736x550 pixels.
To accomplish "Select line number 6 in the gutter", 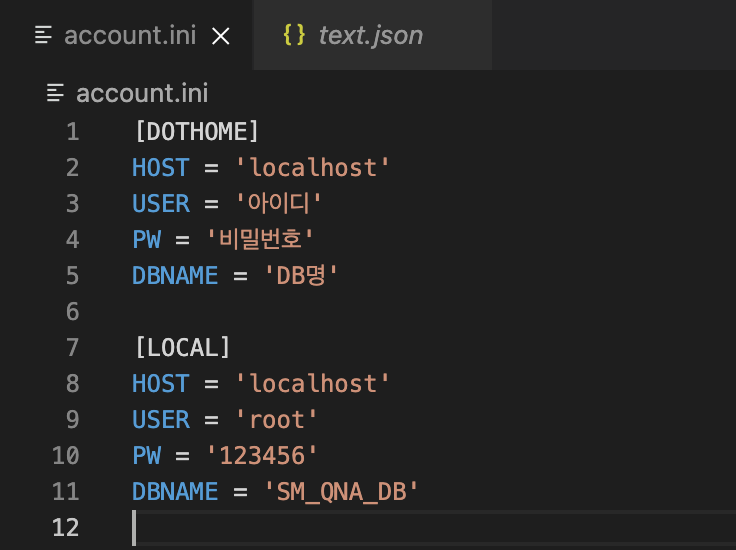I will point(73,312).
